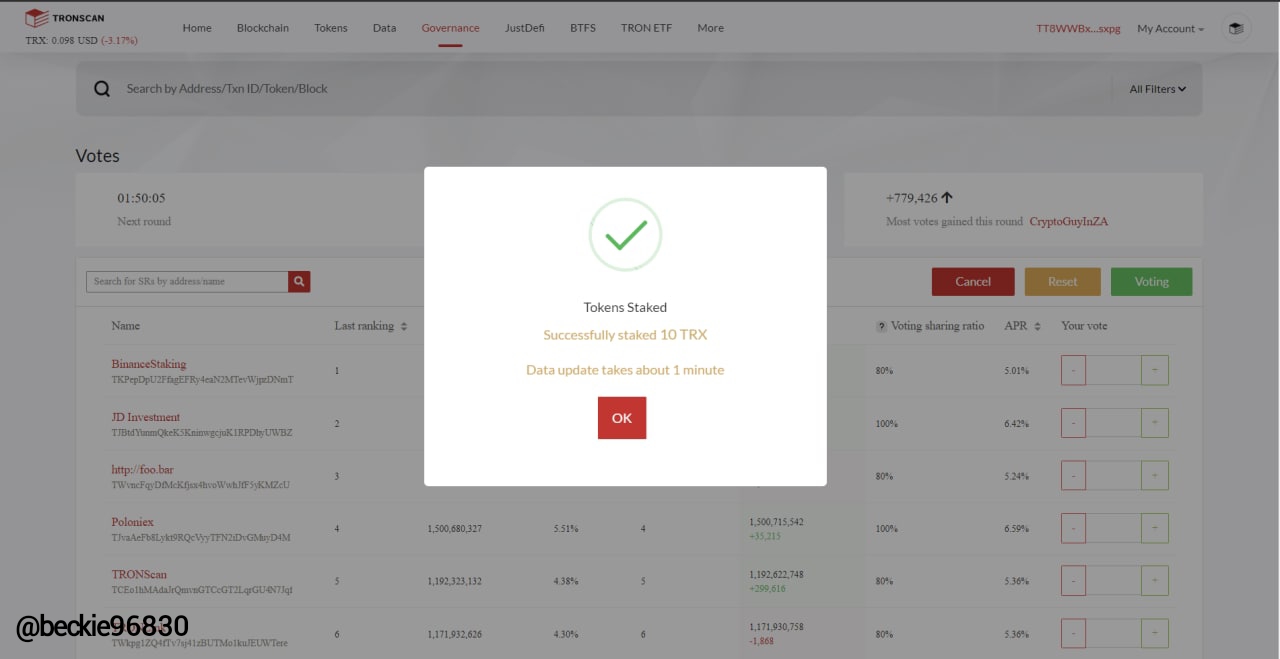Viewport: 1280px width, 659px height.
Task: Click OK in the Tokens Staked dialog
Action: click(x=622, y=418)
